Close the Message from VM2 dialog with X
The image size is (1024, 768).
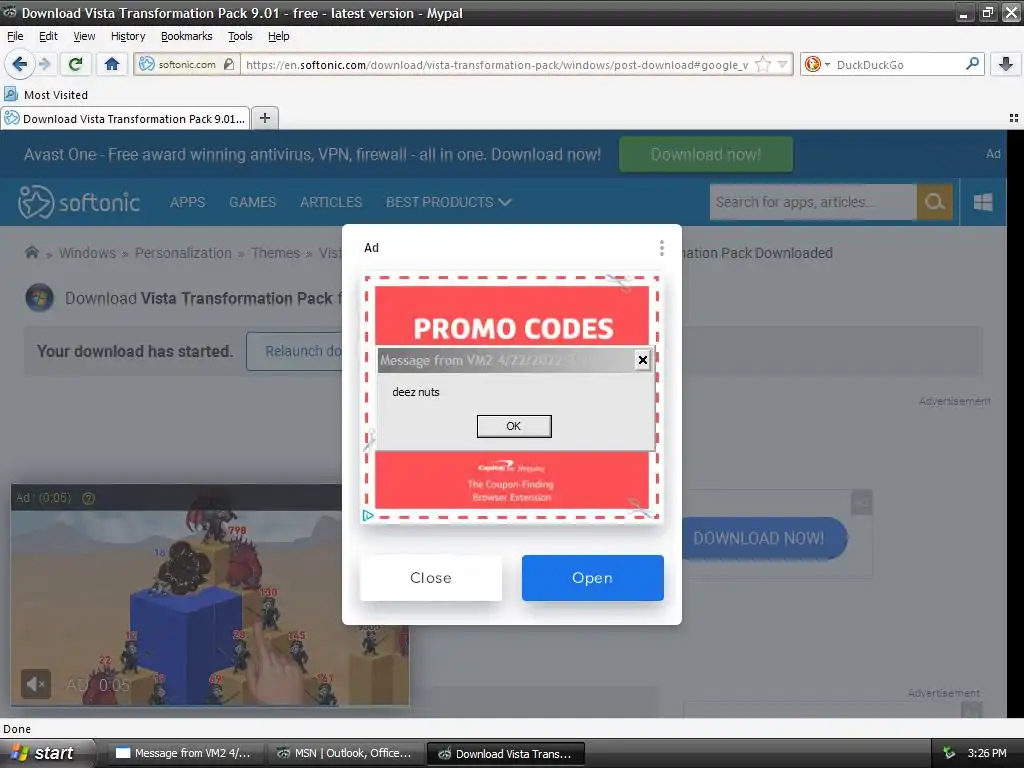[643, 360]
